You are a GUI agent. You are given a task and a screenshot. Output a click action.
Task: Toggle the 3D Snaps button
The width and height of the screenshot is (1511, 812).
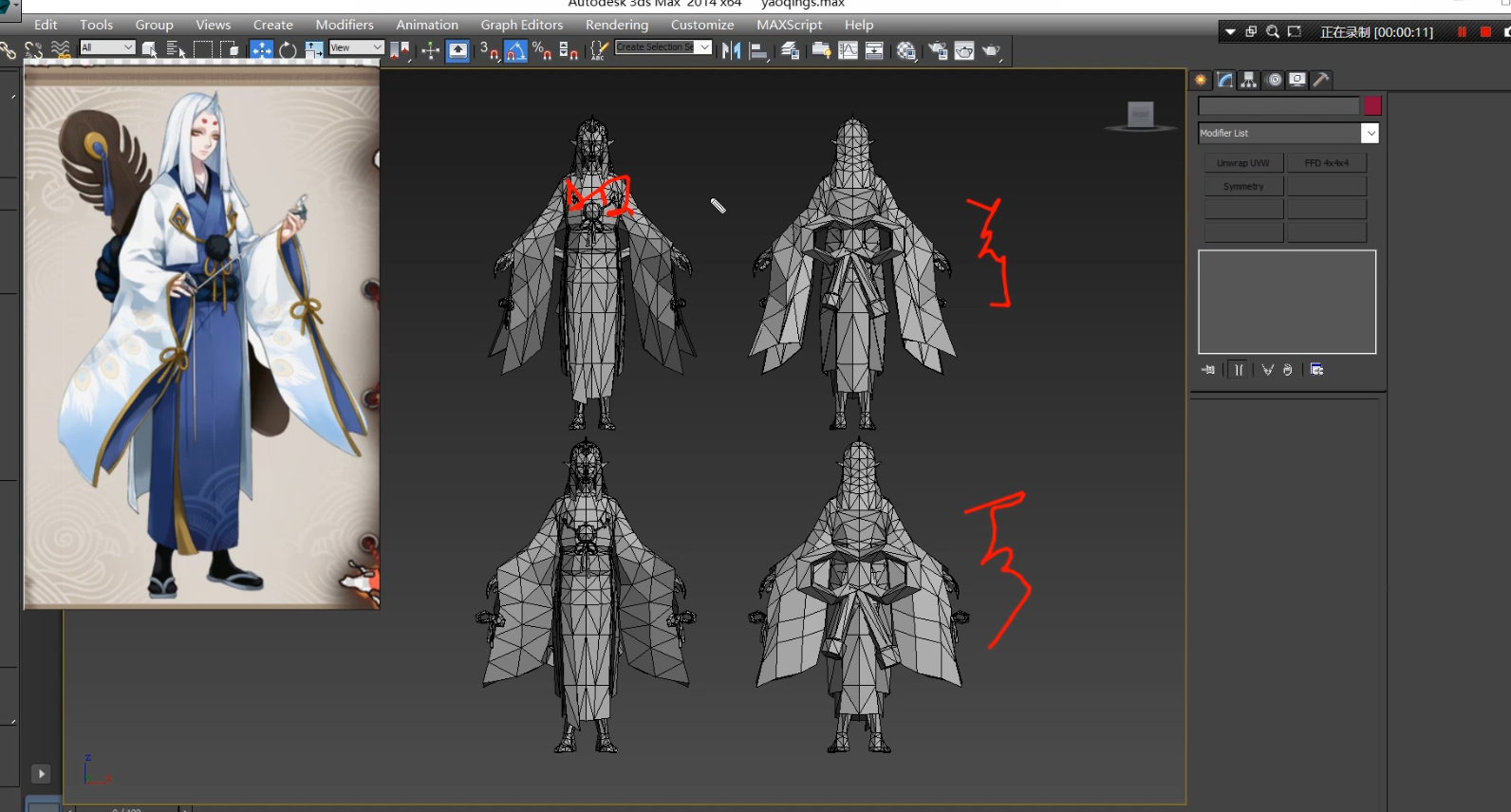click(x=488, y=50)
